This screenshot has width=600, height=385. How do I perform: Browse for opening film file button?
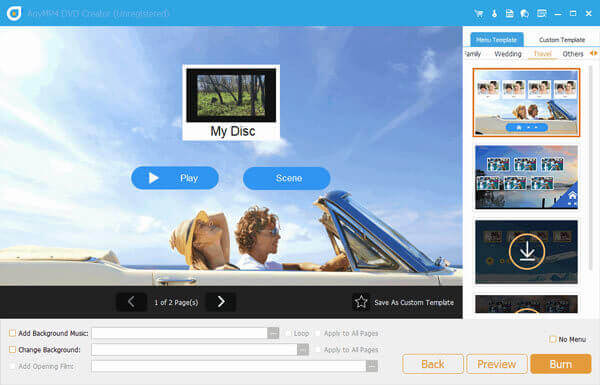tap(372, 366)
